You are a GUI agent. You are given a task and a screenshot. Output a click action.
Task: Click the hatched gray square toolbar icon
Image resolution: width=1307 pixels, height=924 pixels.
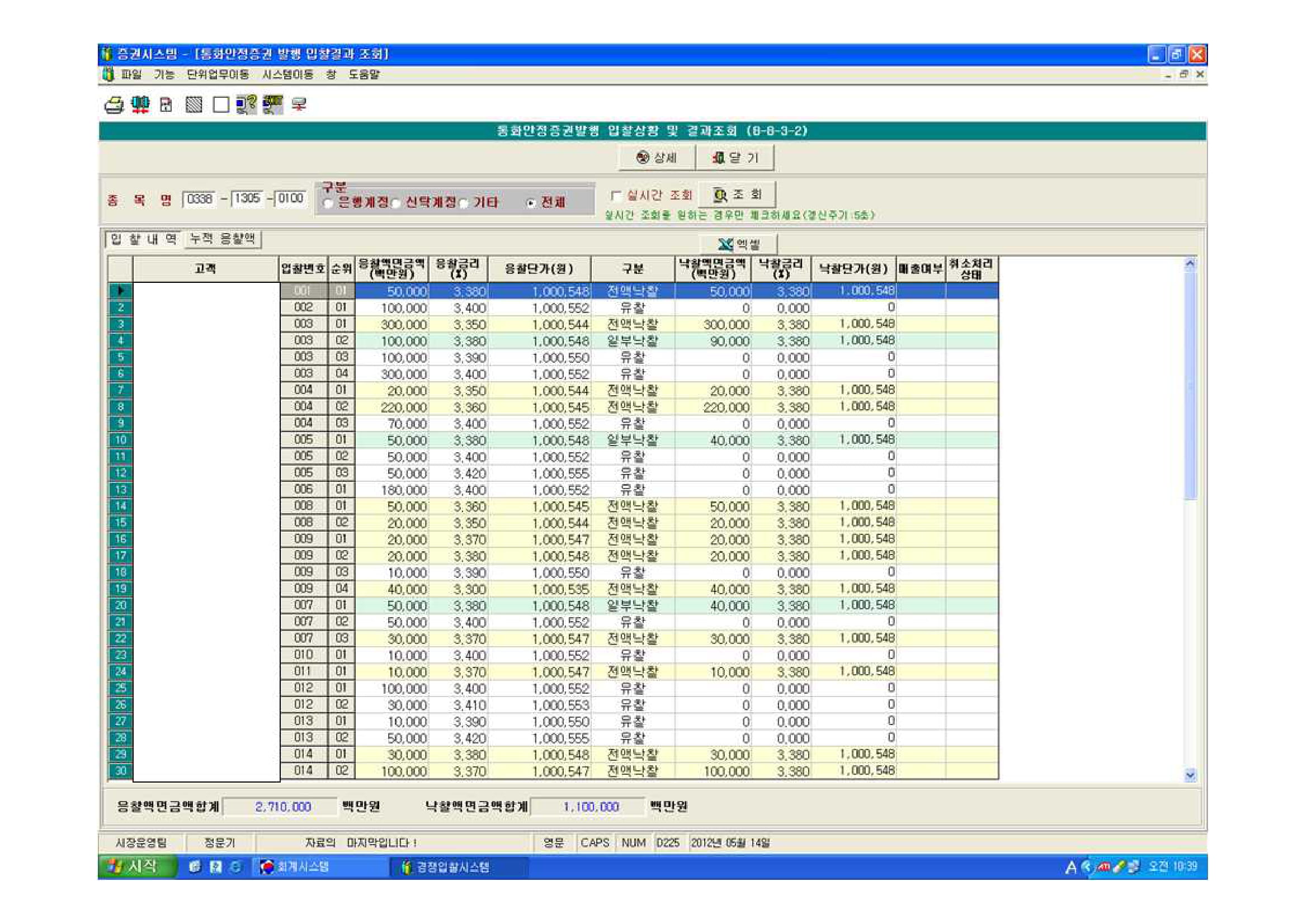coord(194,105)
